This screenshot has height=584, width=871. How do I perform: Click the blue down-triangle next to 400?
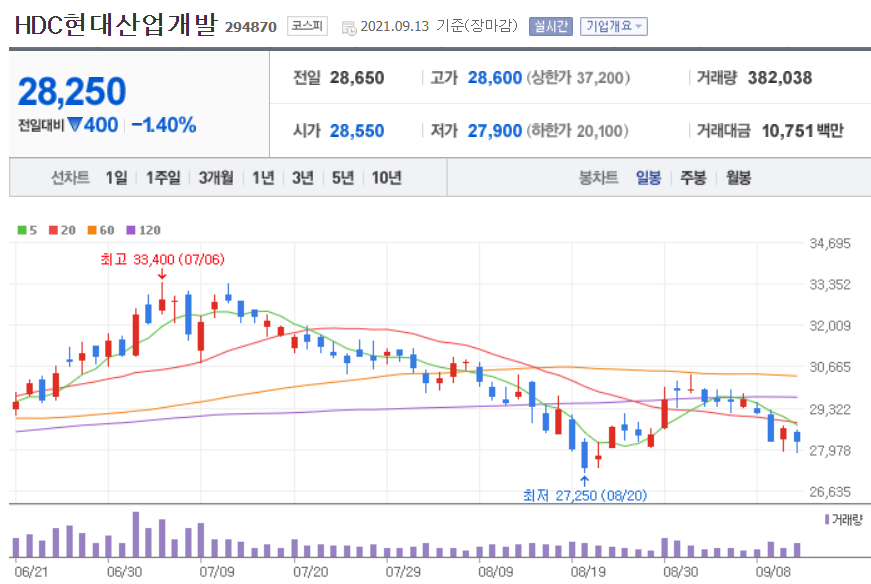[x=74, y=125]
